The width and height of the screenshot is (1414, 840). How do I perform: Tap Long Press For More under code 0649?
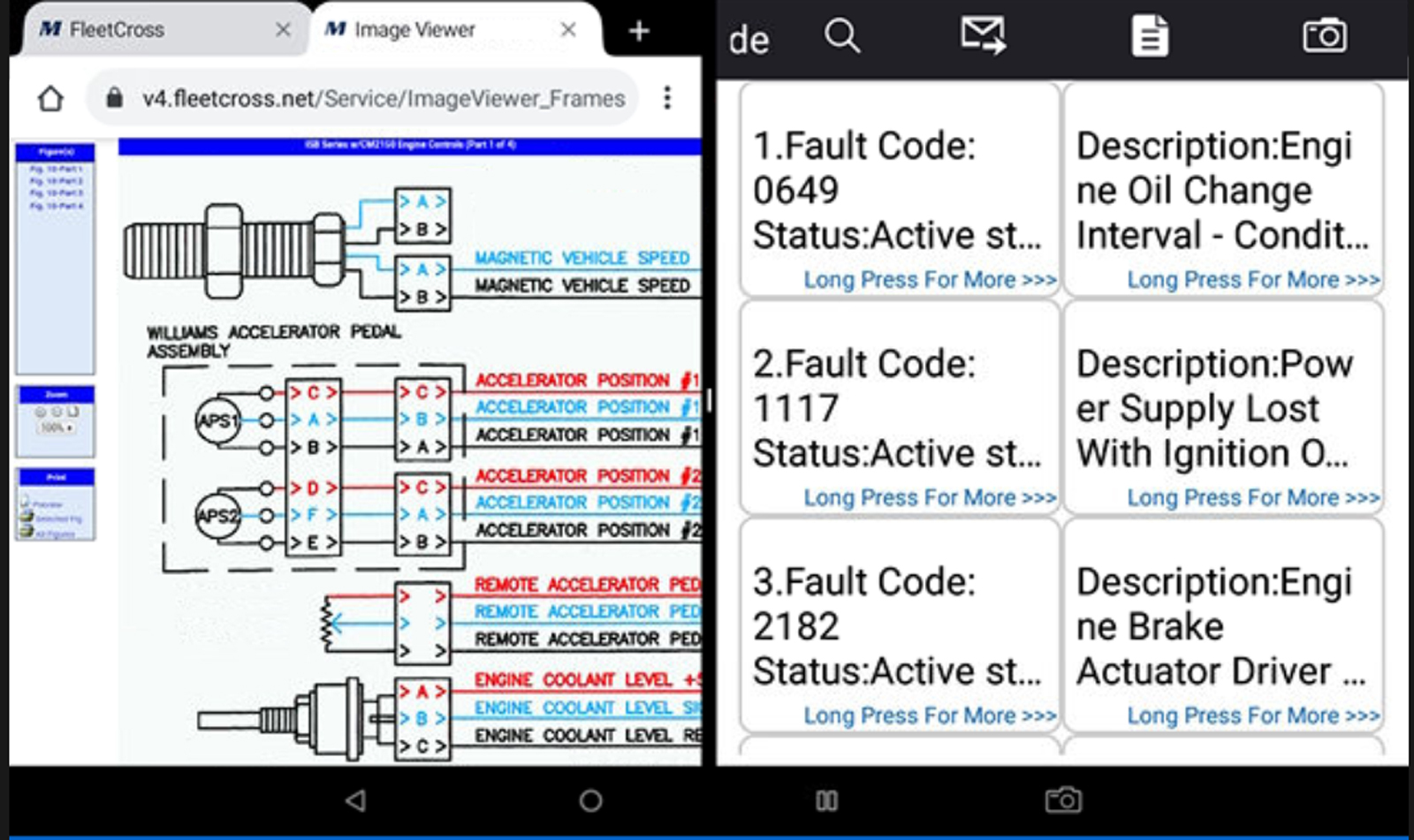pos(930,280)
